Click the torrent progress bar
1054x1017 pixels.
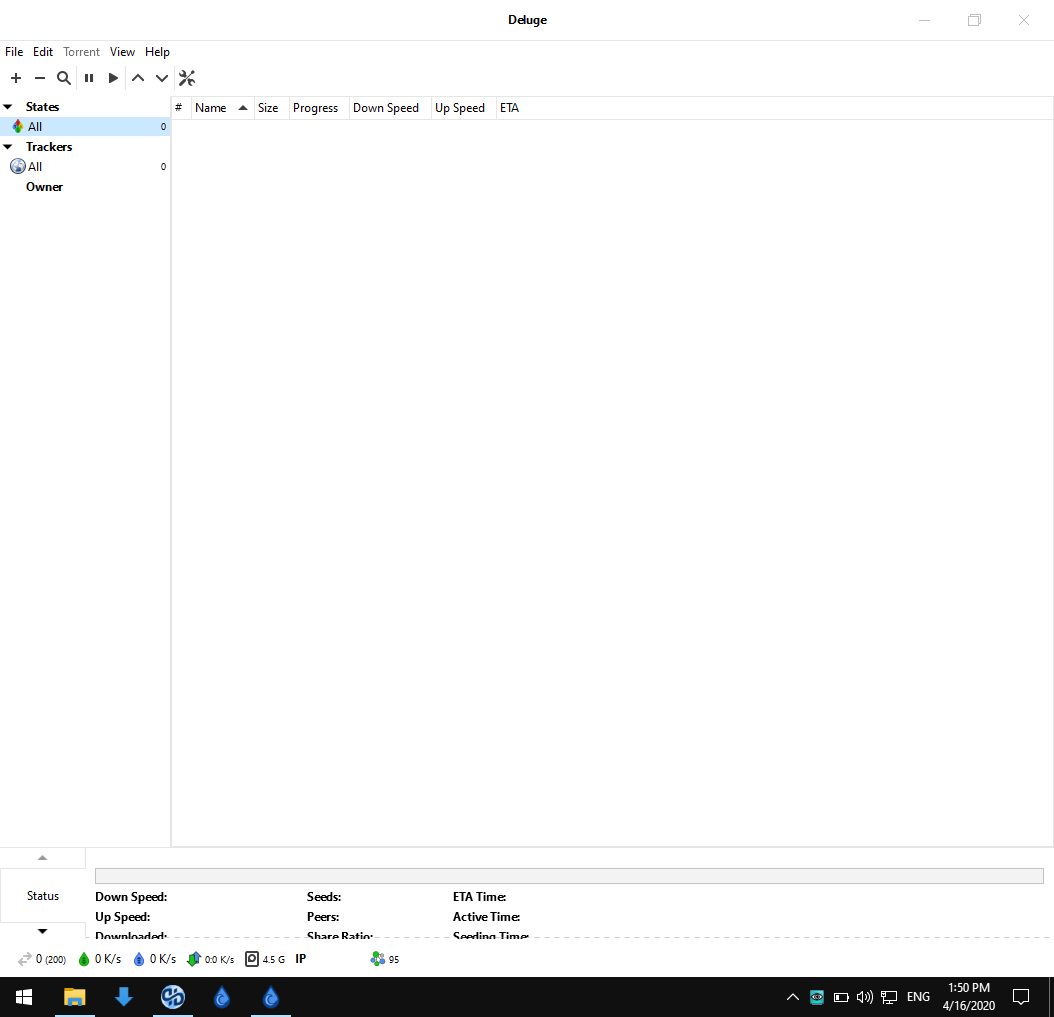coord(569,876)
